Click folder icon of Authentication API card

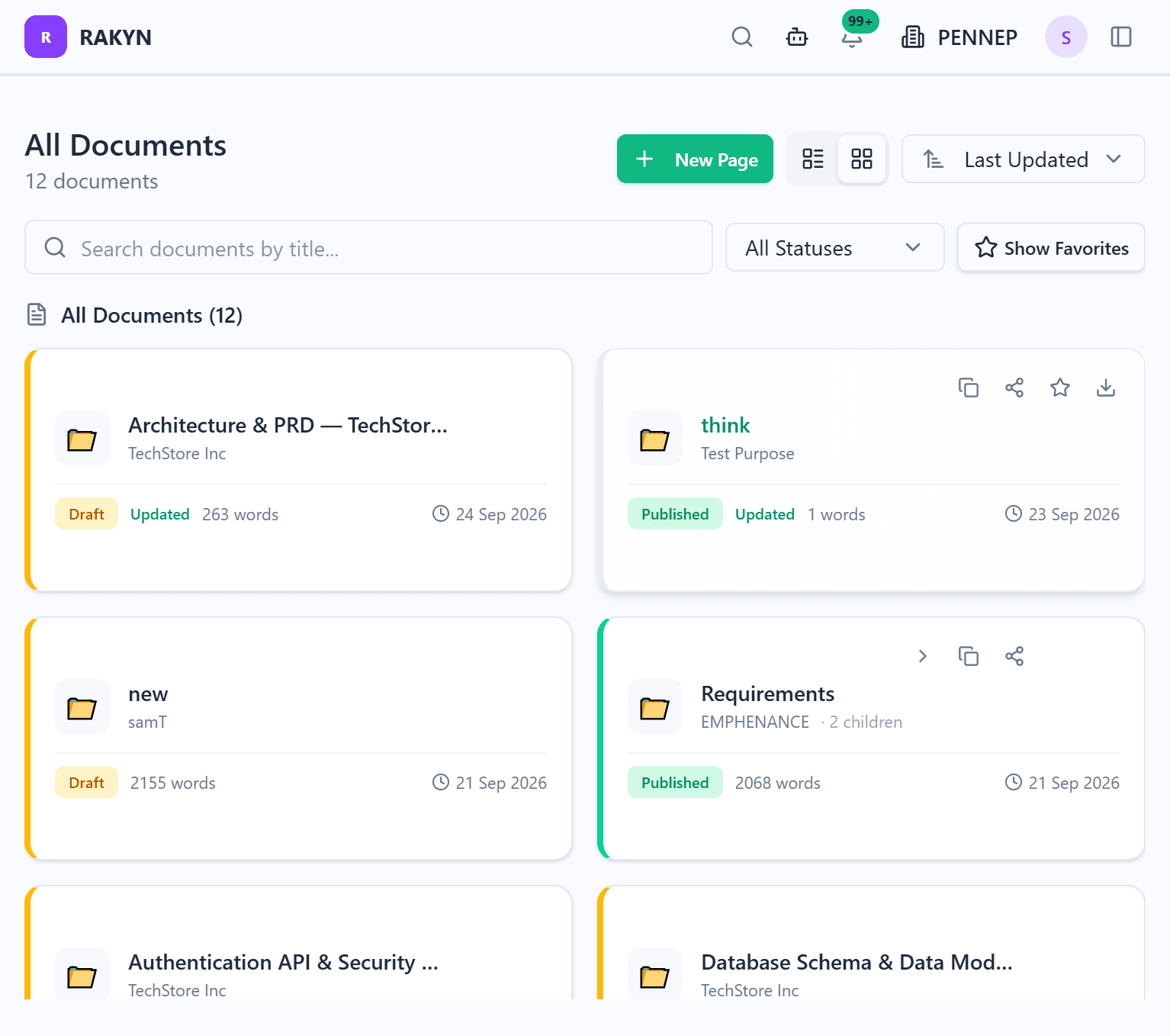[82, 973]
